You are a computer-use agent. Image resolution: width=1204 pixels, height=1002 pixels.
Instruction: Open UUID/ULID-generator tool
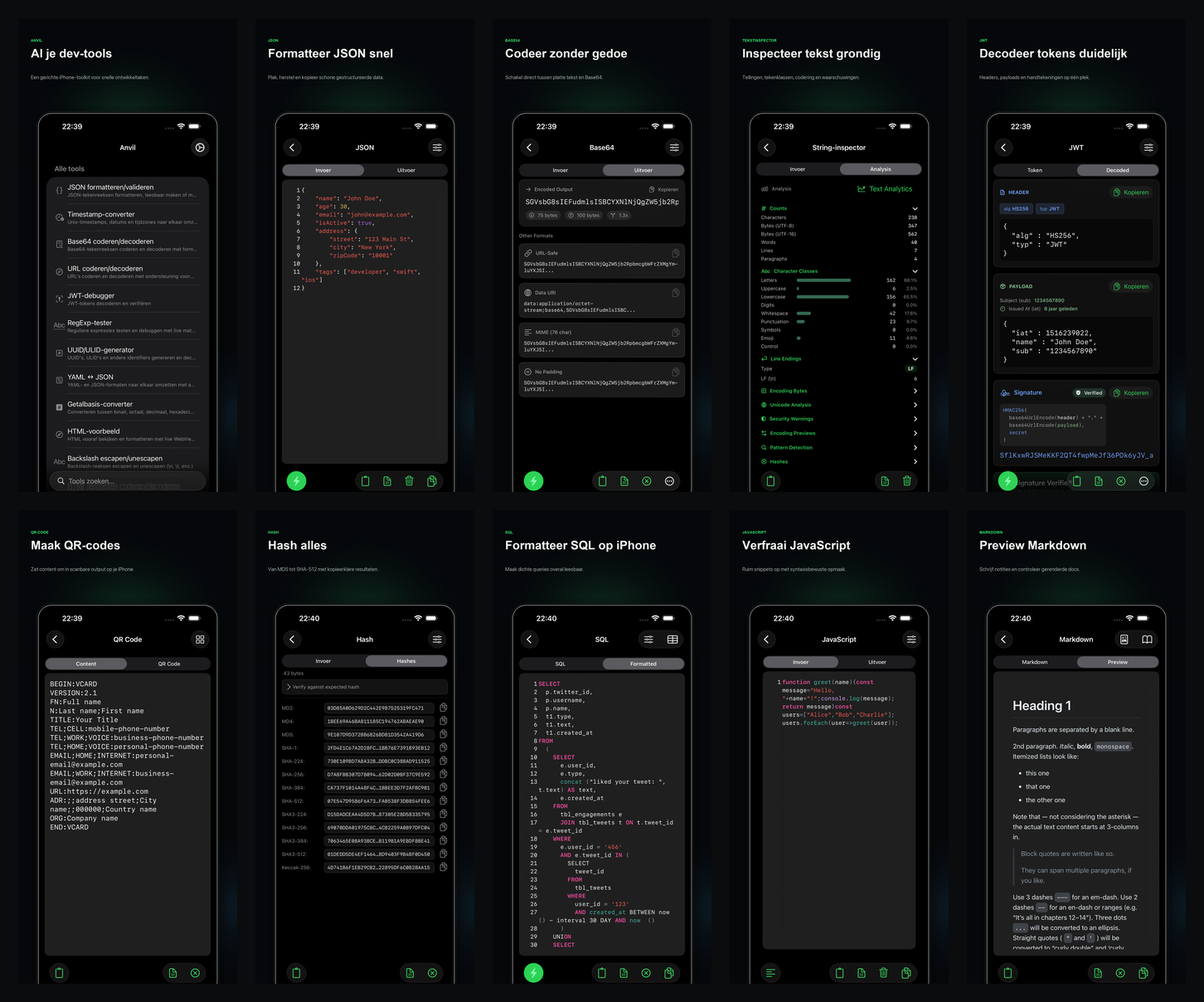click(128, 353)
